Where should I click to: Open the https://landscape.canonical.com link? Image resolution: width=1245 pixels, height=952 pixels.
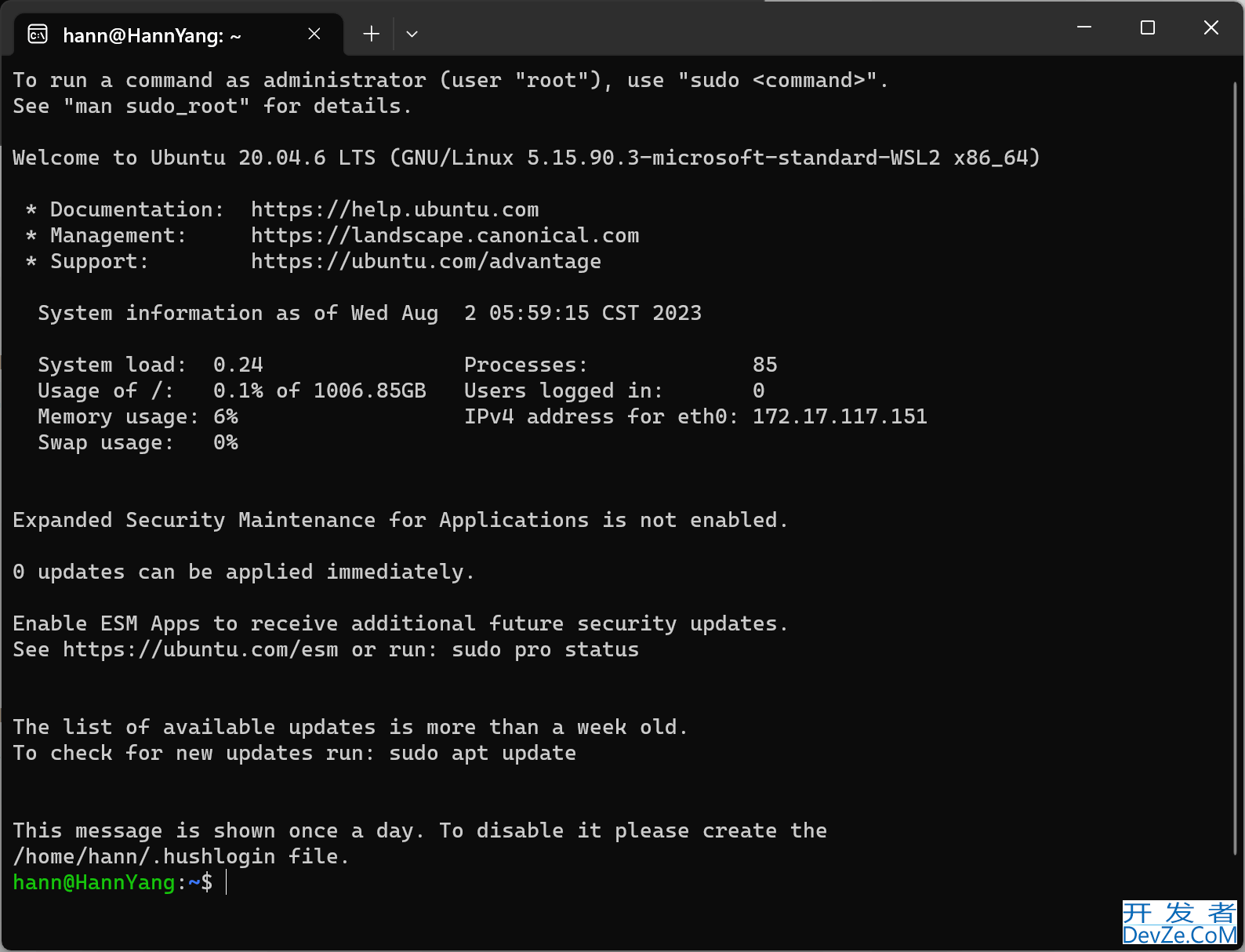coord(445,235)
